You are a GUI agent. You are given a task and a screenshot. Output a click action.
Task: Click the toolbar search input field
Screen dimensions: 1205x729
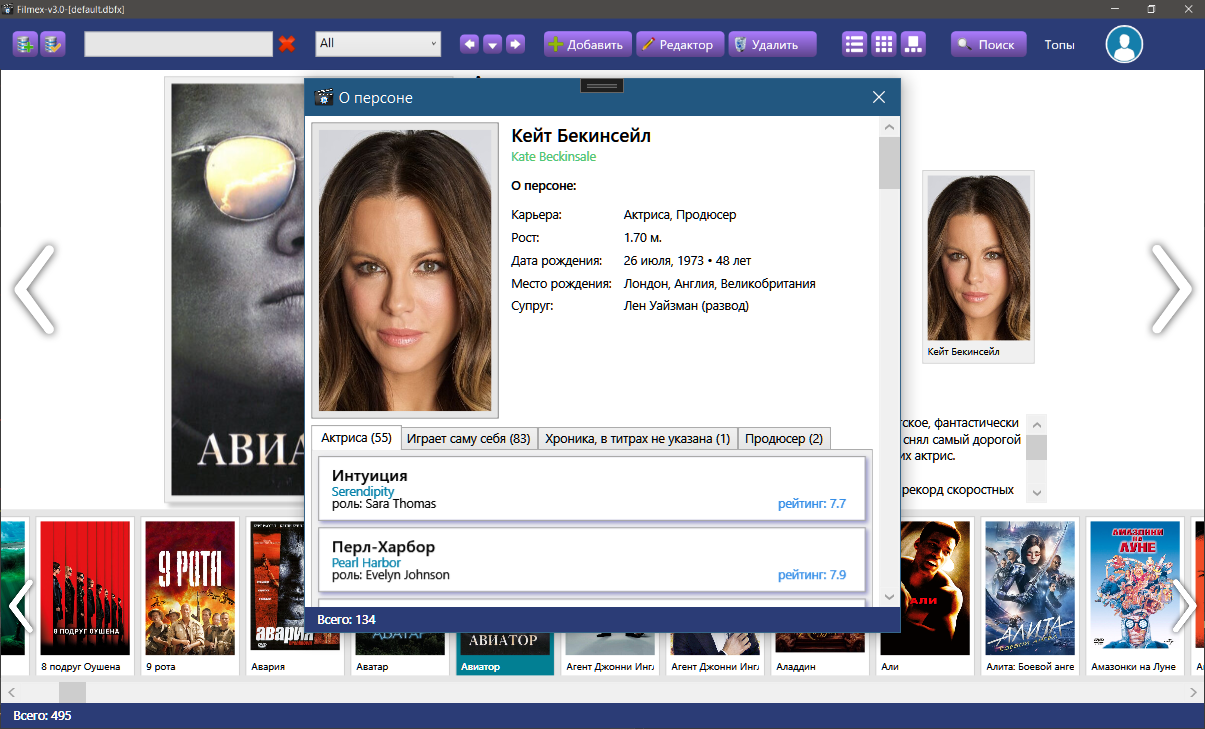click(x=178, y=44)
